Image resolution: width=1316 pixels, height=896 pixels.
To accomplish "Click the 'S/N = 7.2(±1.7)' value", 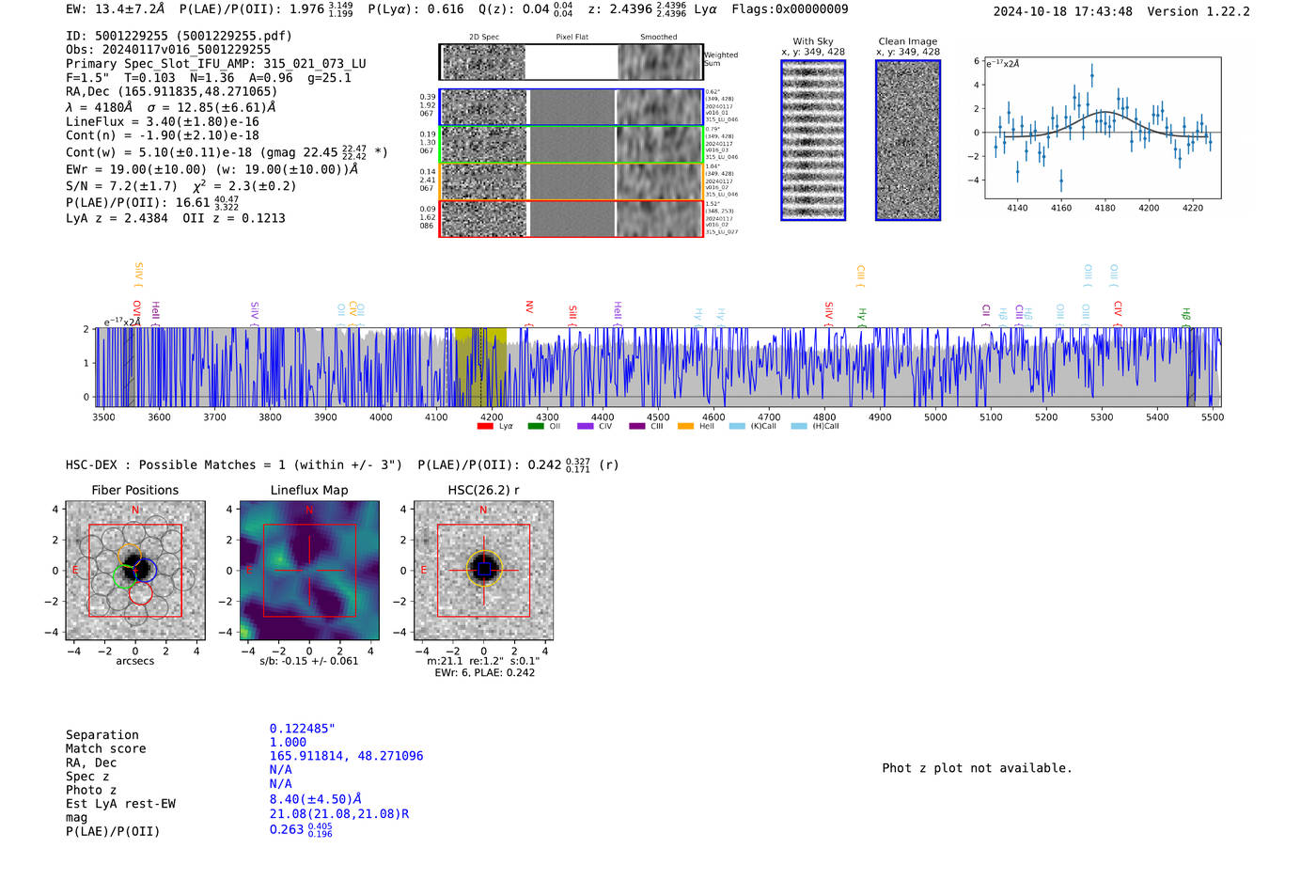I will pos(121,186).
